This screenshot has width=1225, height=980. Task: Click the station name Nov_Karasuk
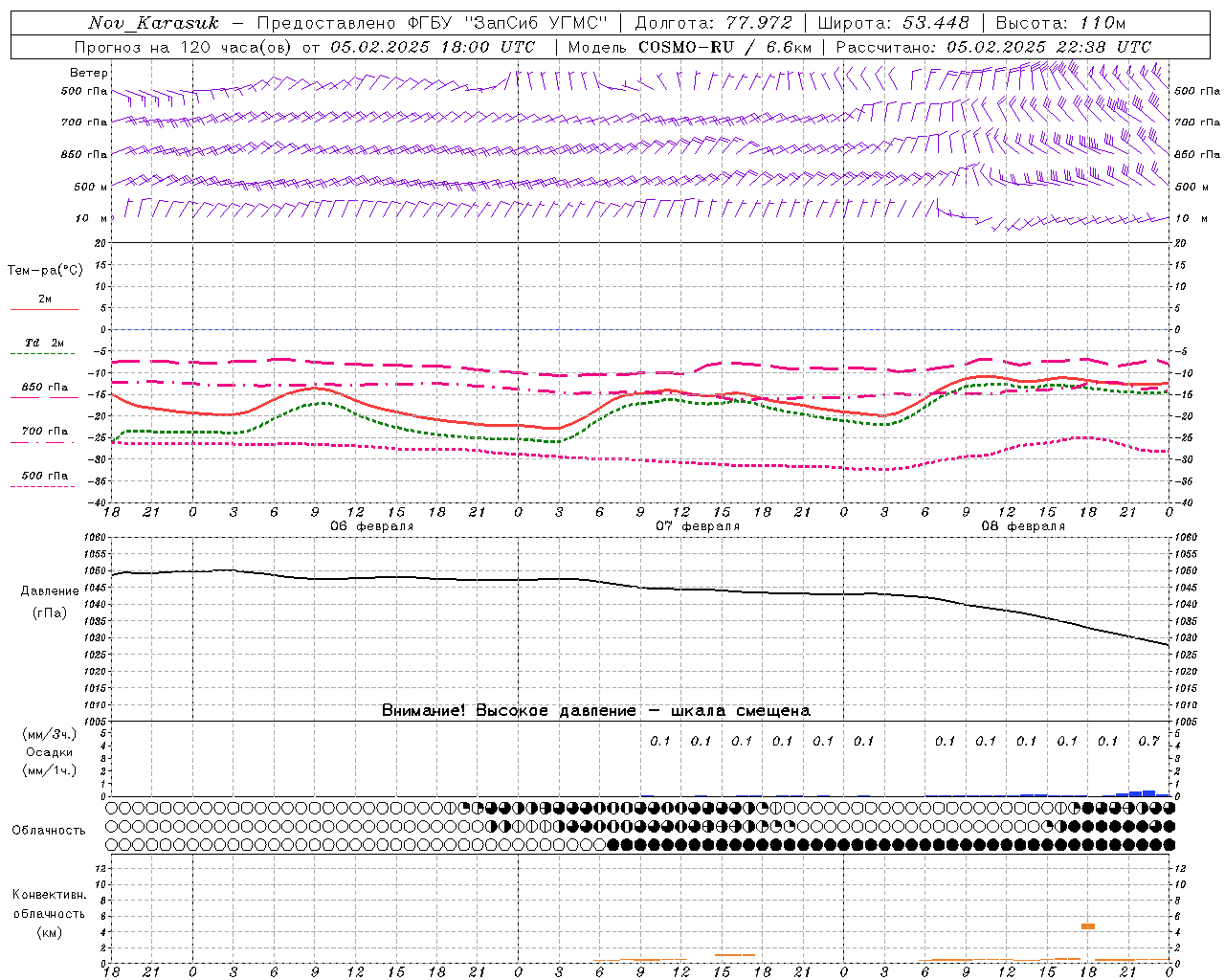tap(153, 23)
